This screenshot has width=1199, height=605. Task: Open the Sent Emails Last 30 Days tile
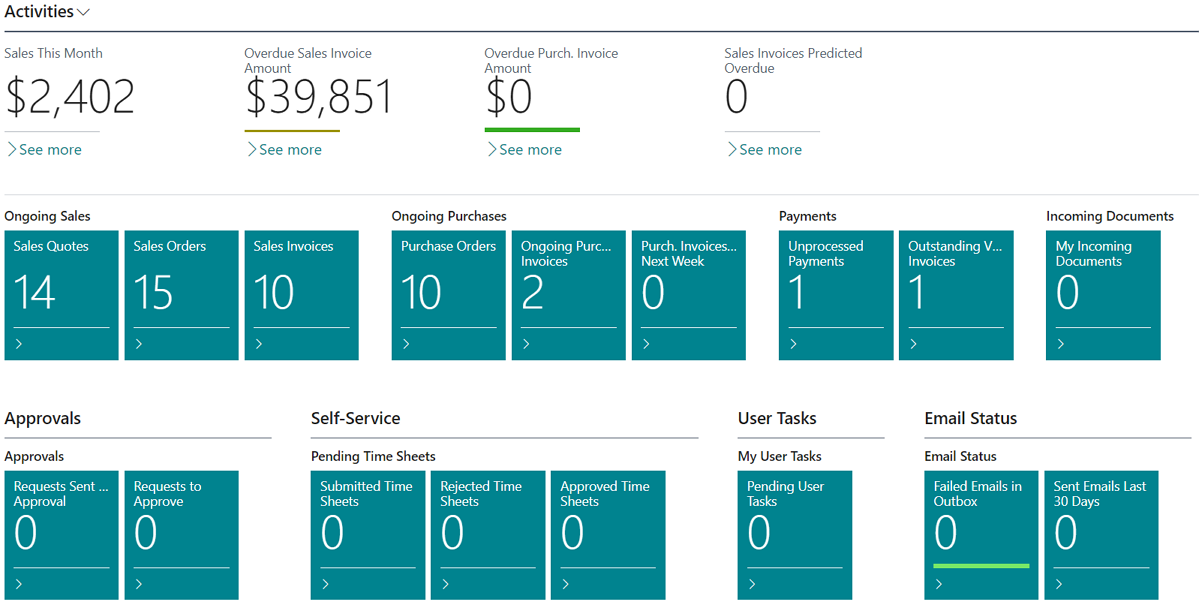pyautogui.click(x=1101, y=535)
